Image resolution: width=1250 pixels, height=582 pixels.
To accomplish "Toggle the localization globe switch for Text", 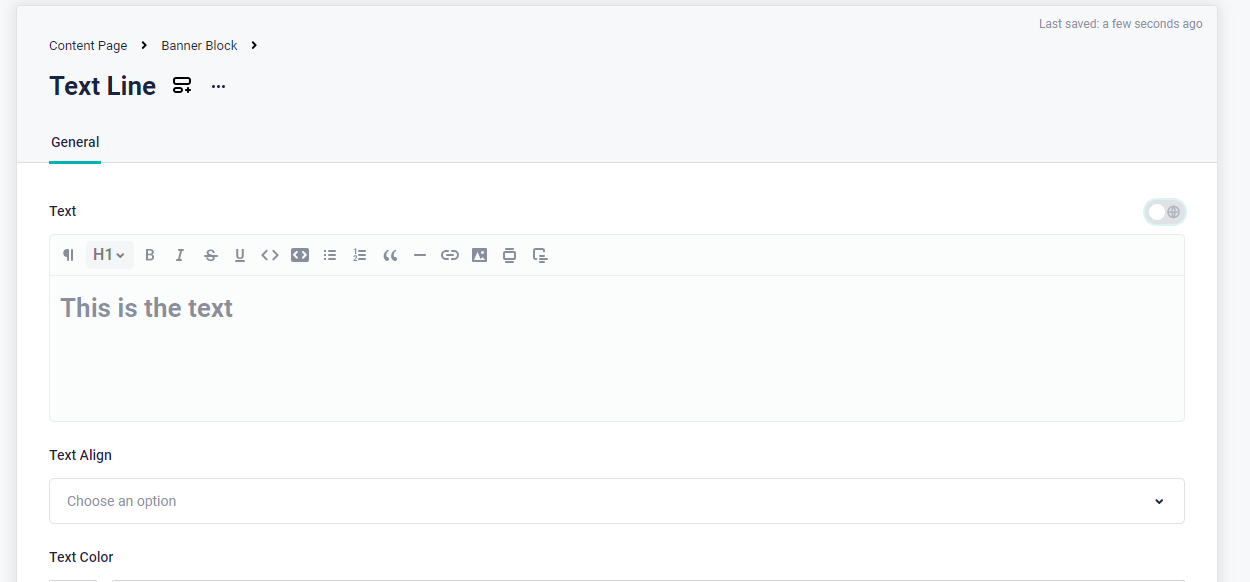I will pos(1164,211).
